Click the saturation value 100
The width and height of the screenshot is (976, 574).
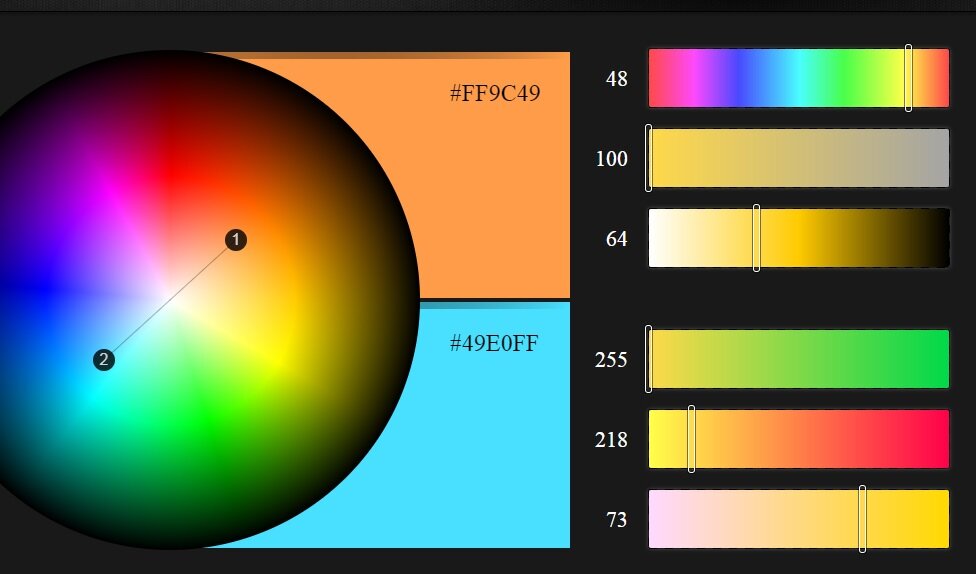(611, 159)
